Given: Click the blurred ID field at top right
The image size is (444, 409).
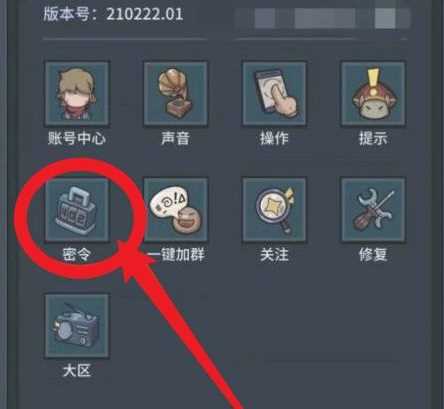Looking at the screenshot, I should (322, 18).
